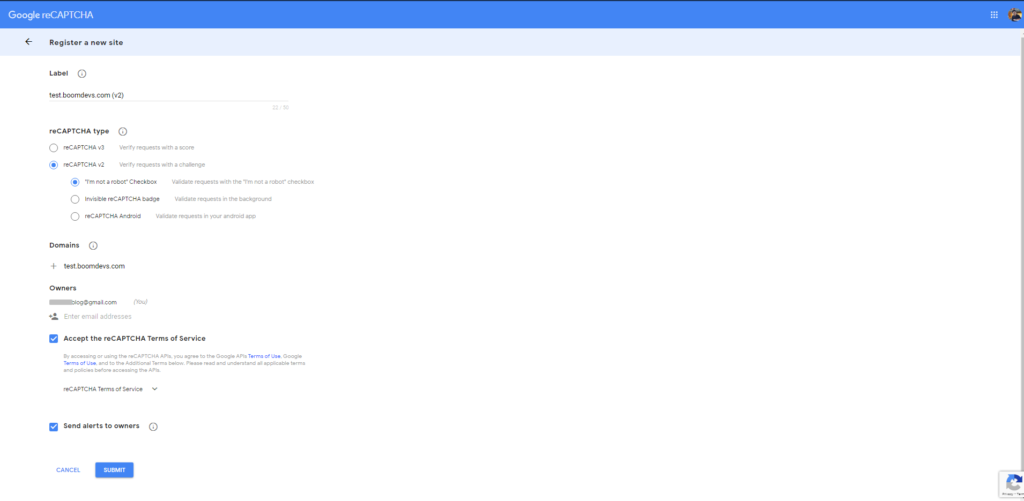Click the "Register a new site" heading
Image resolution: width=1024 pixels, height=501 pixels.
[86, 42]
